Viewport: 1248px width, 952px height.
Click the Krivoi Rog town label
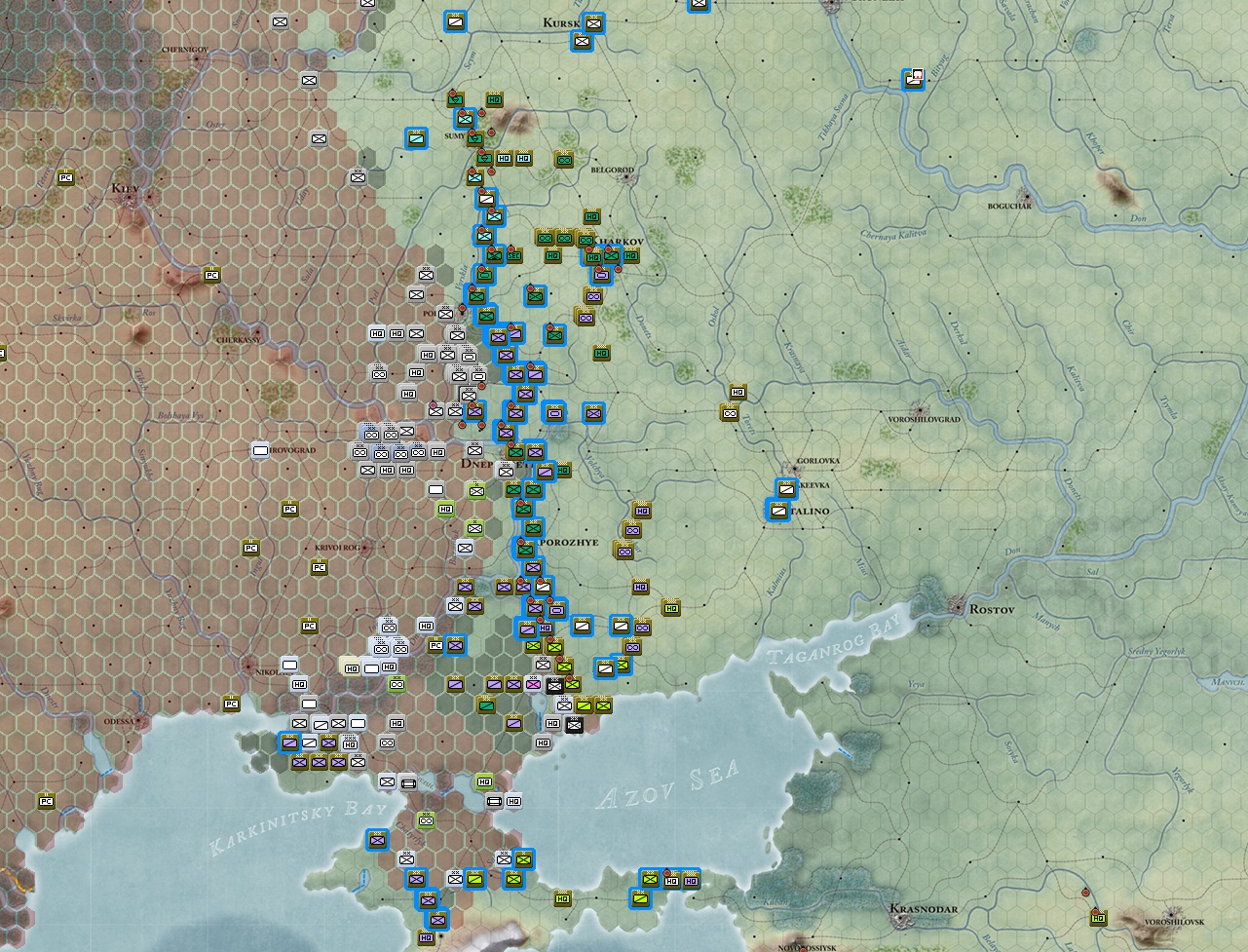pos(338,548)
